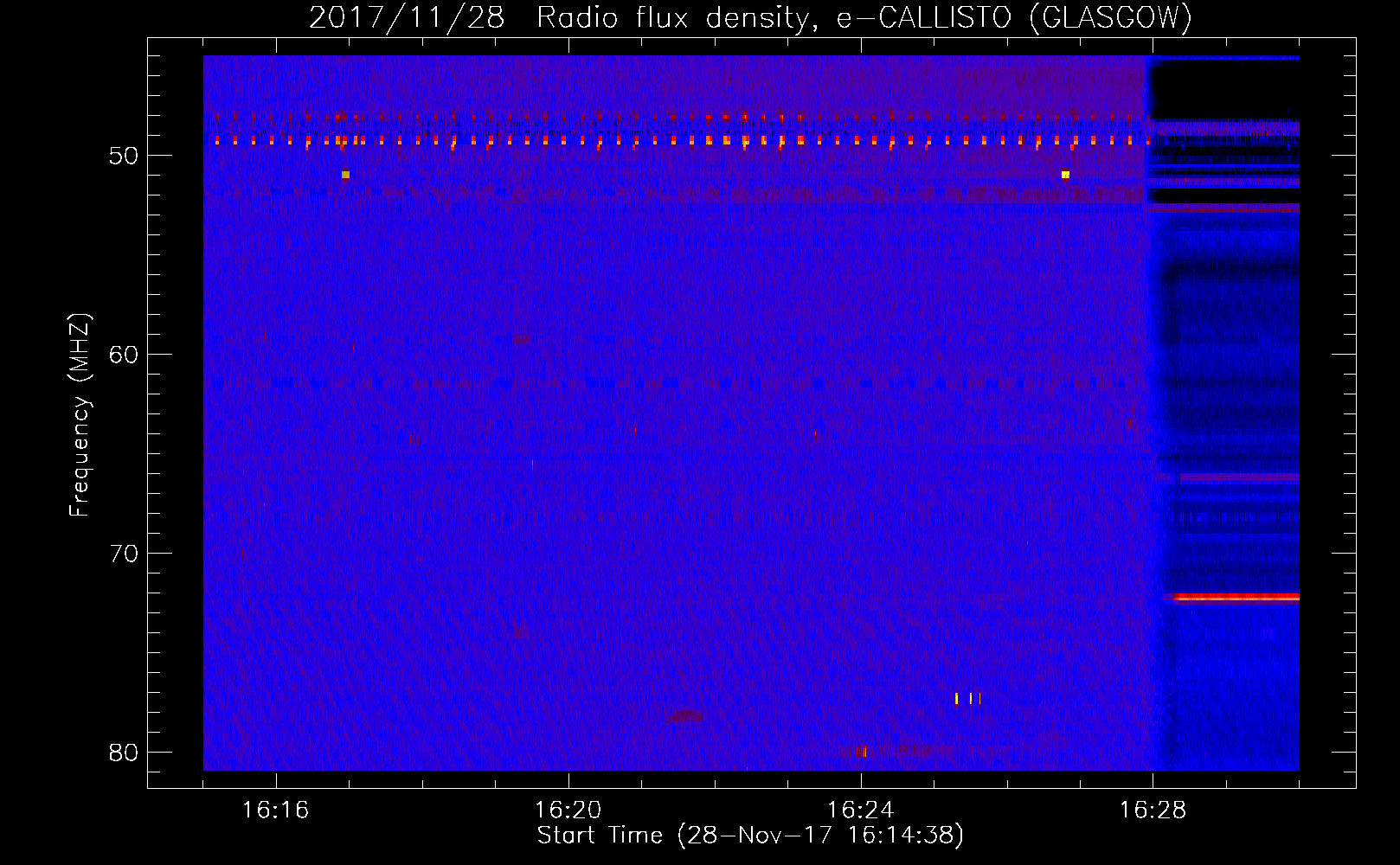Click the bright red horizontal emission line near 72 MHz

1236,597
